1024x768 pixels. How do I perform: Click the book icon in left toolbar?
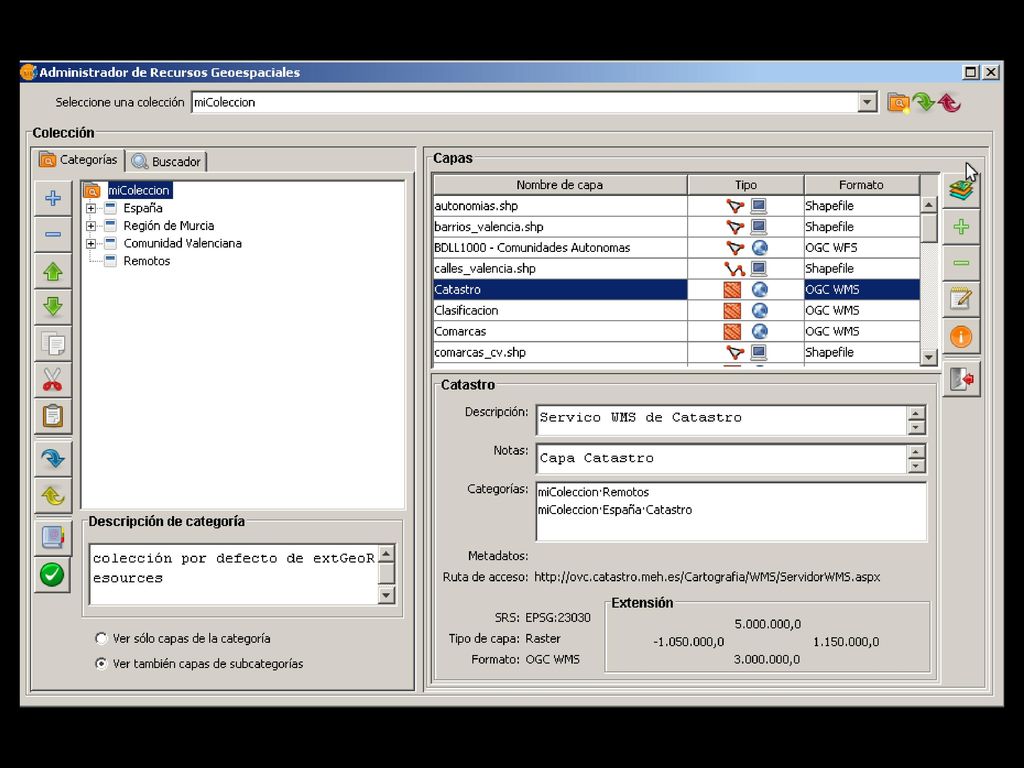(53, 537)
